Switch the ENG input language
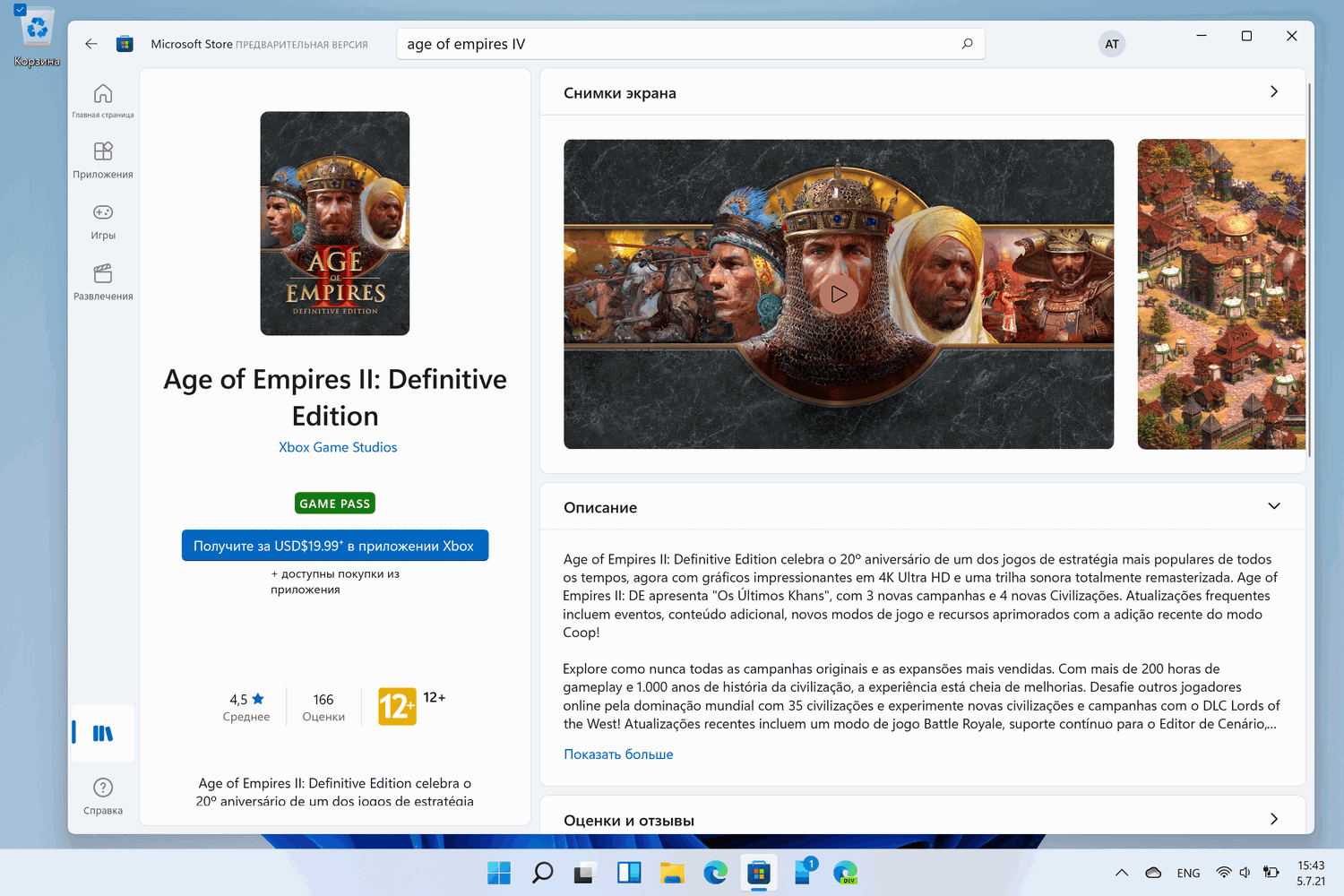The height and width of the screenshot is (896, 1344). point(1189,873)
